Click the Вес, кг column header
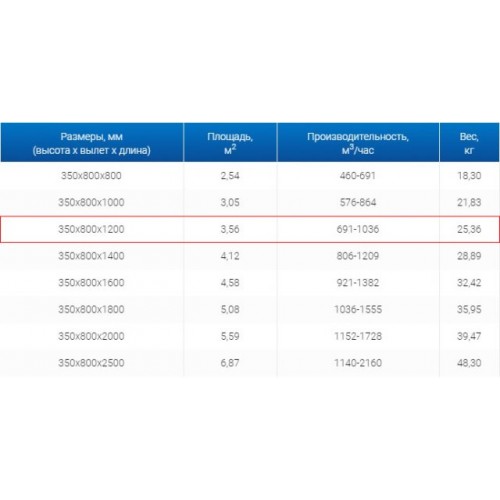This screenshot has height=500, width=500. pos(469,143)
